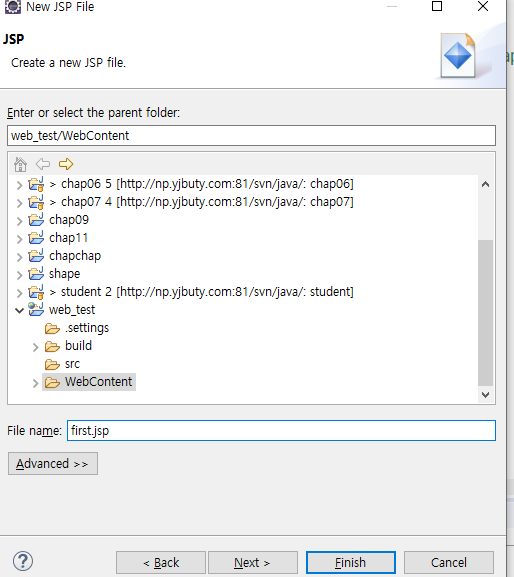Expand the chapchap project node
The width and height of the screenshot is (514, 577).
pos(20,257)
